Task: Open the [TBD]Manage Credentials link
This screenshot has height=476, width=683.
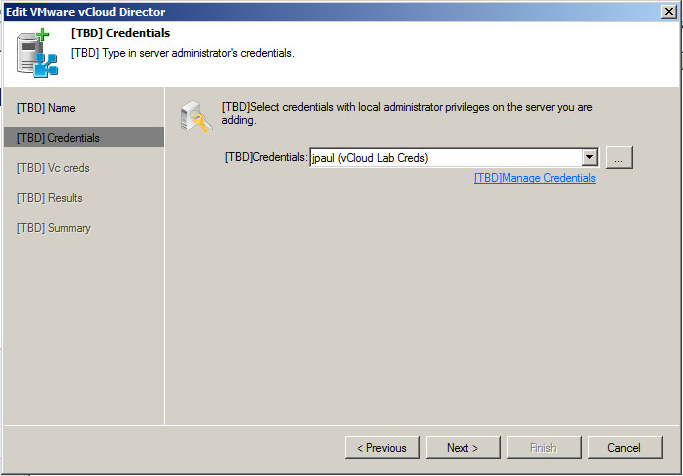Action: (x=534, y=178)
